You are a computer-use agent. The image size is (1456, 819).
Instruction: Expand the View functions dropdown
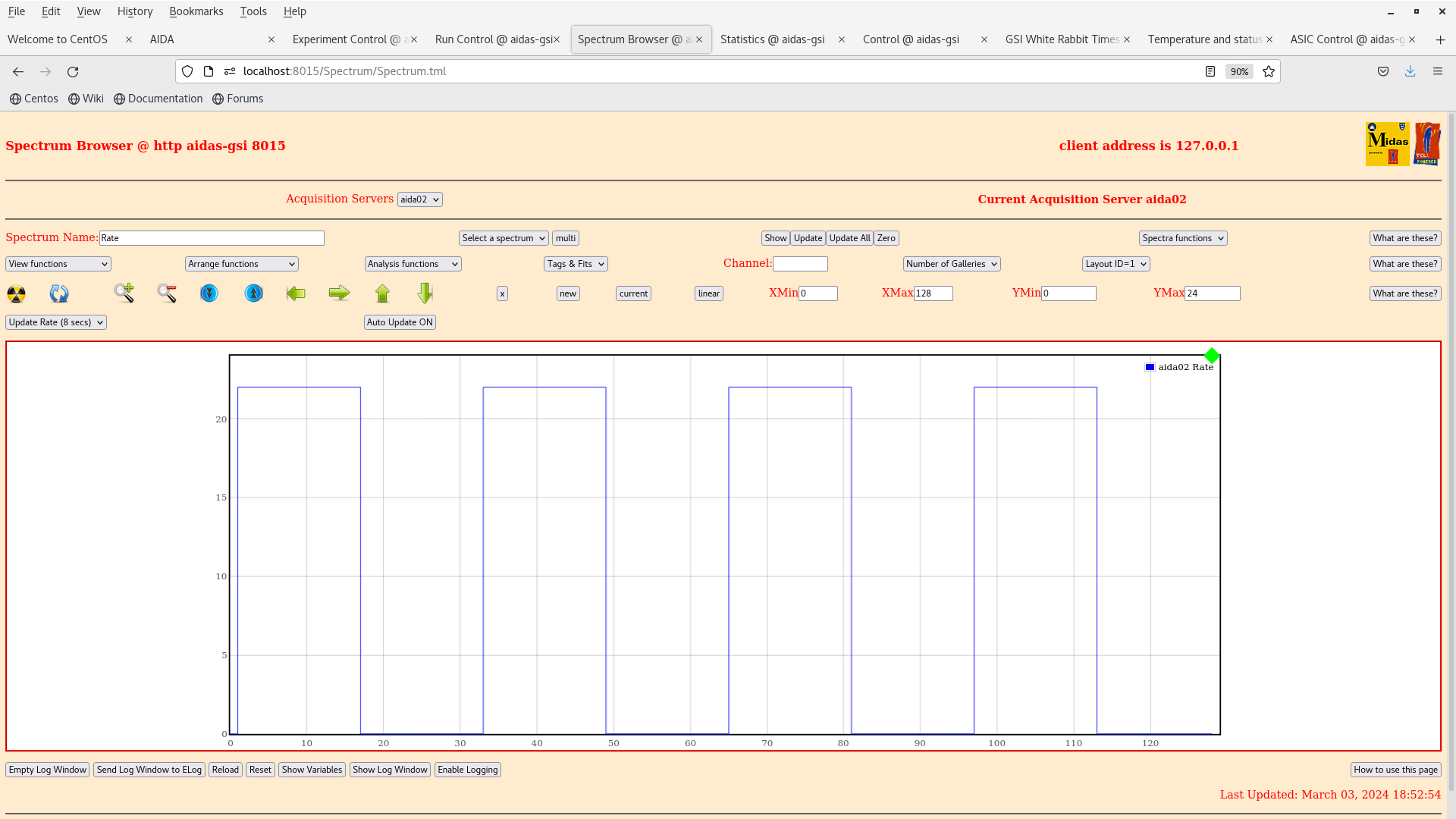pos(58,264)
